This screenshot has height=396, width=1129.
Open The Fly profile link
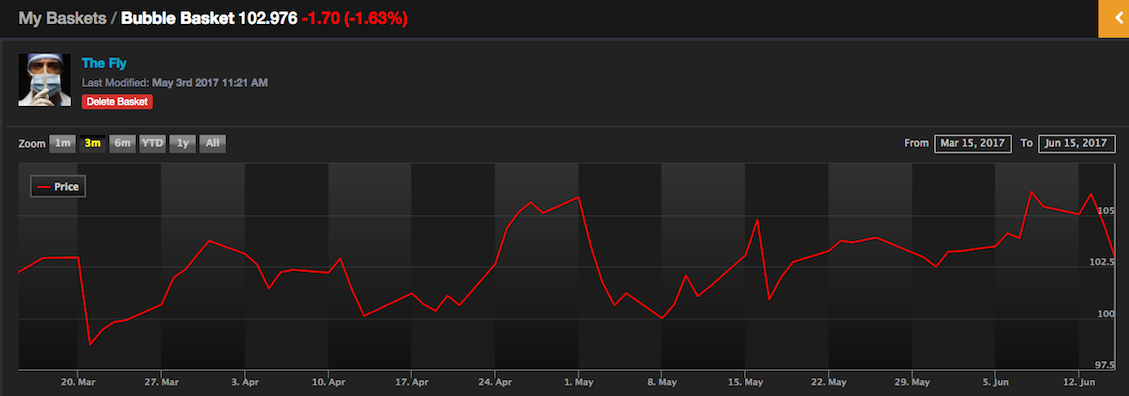tap(104, 63)
